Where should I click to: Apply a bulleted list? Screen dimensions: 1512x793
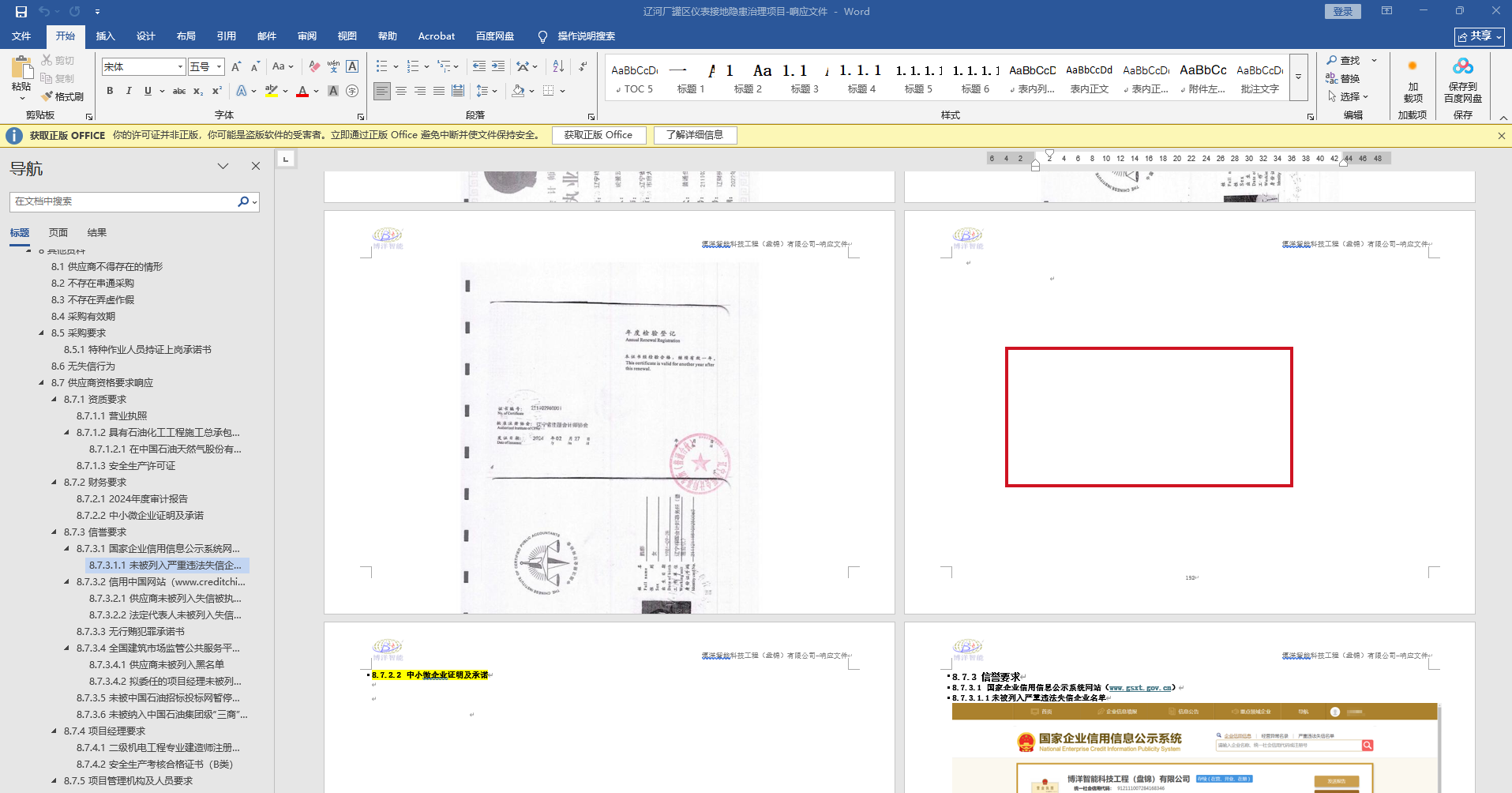coord(382,67)
